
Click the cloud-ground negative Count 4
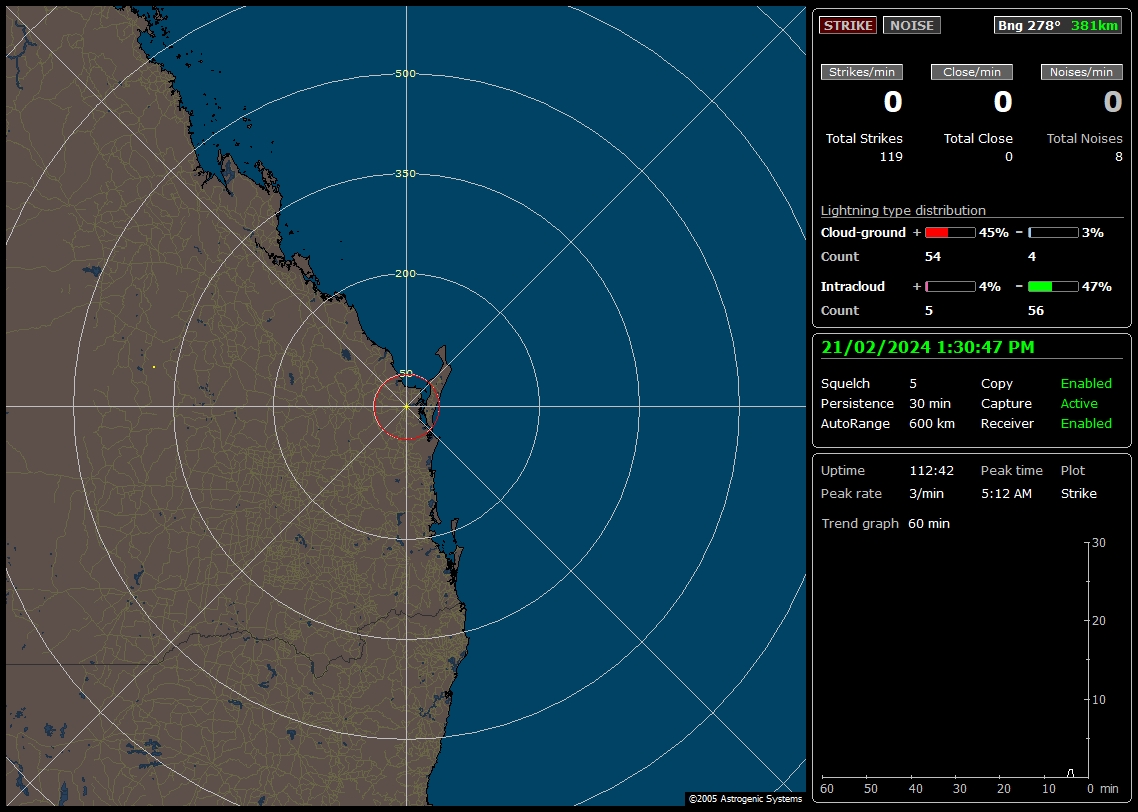click(1032, 257)
